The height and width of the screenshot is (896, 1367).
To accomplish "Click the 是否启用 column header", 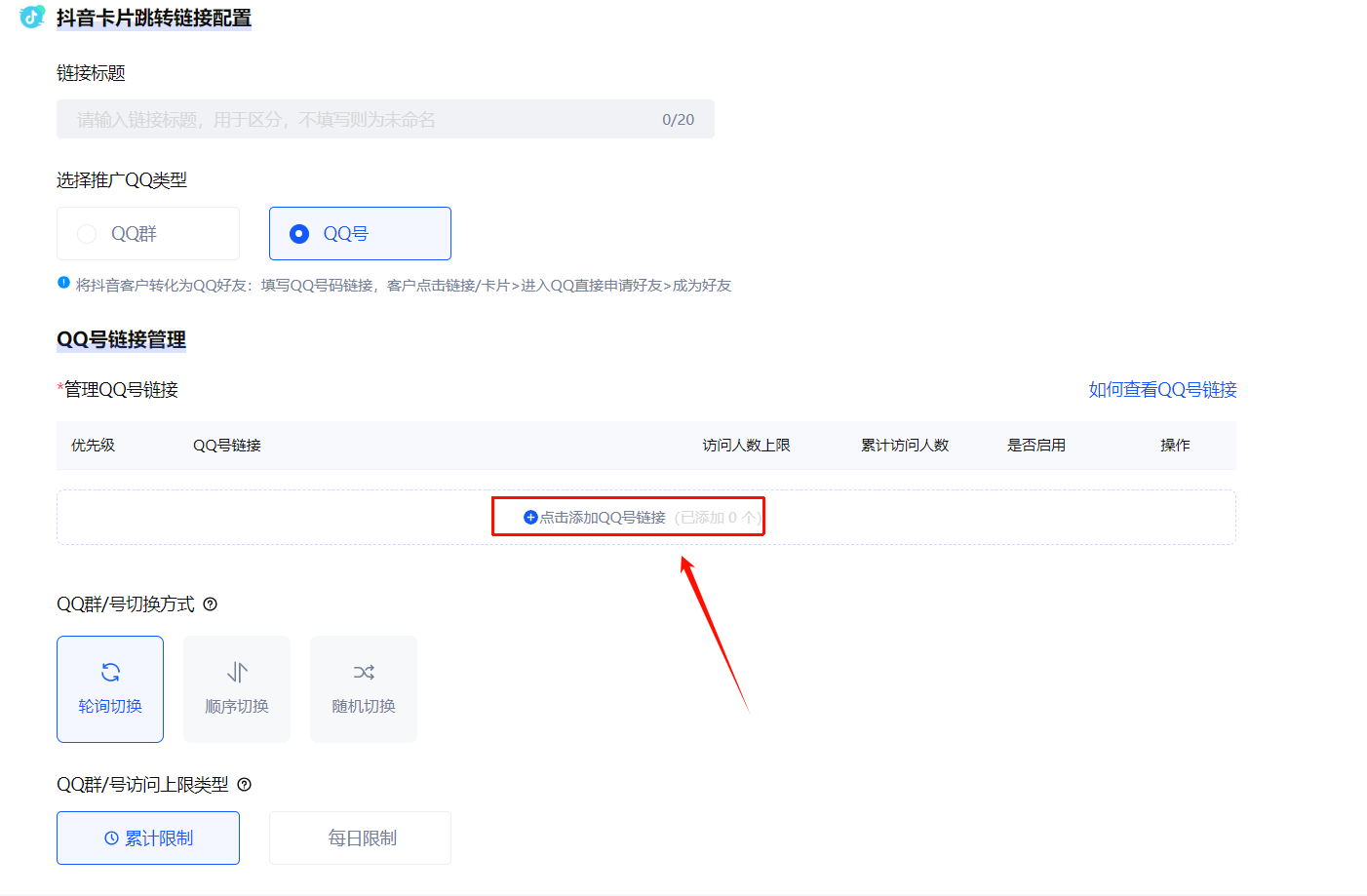I will click(1035, 446).
